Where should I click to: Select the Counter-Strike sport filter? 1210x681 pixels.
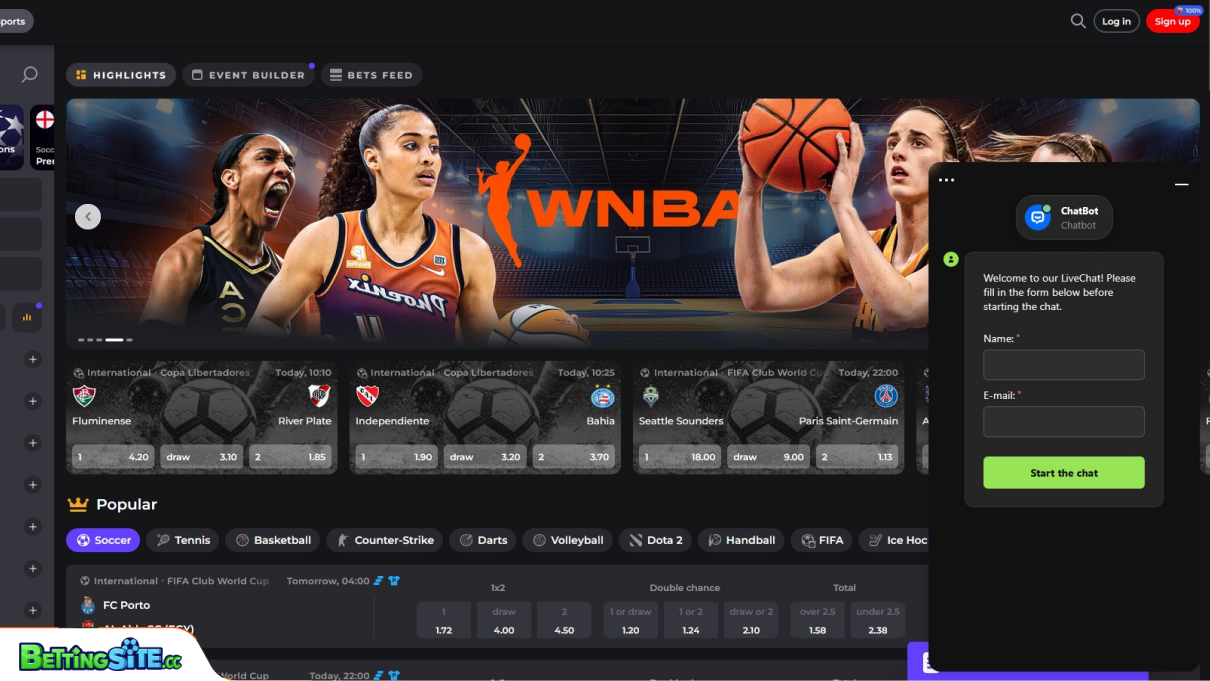[384, 540]
